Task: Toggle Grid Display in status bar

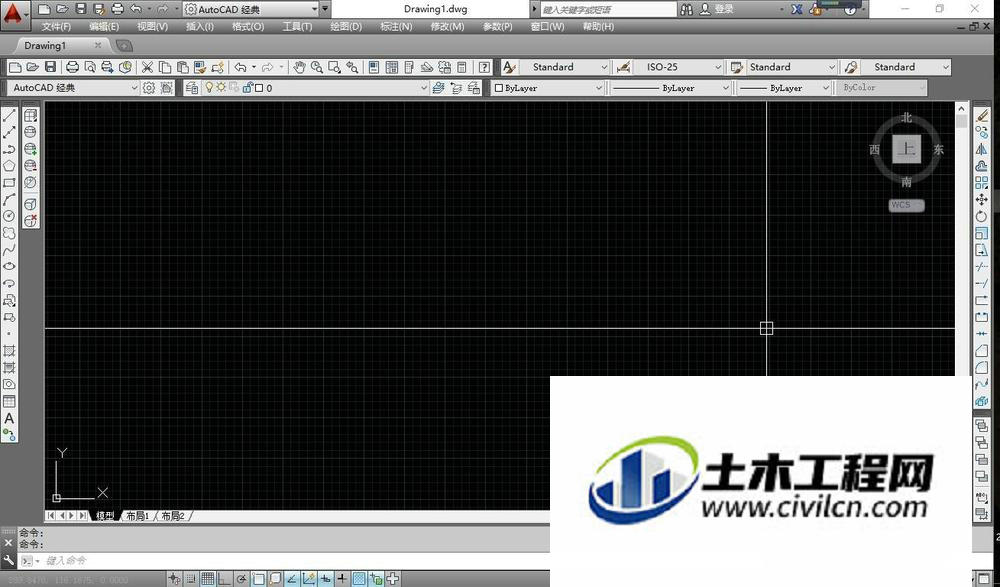Action: click(207, 579)
